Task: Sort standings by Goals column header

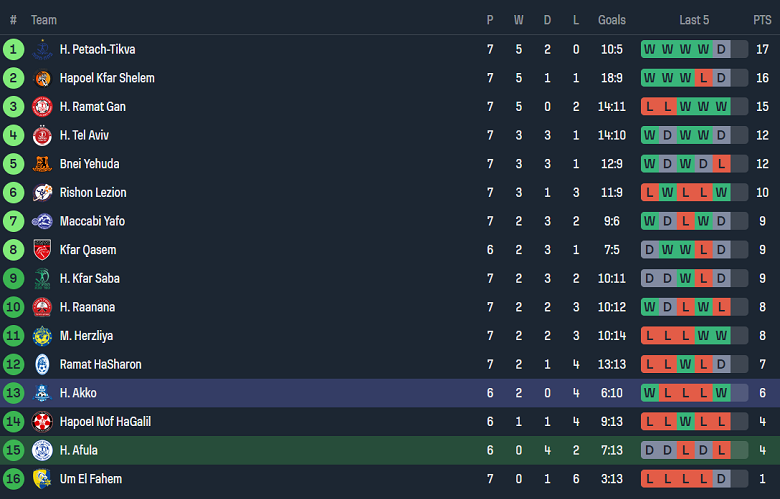Action: 612,20
